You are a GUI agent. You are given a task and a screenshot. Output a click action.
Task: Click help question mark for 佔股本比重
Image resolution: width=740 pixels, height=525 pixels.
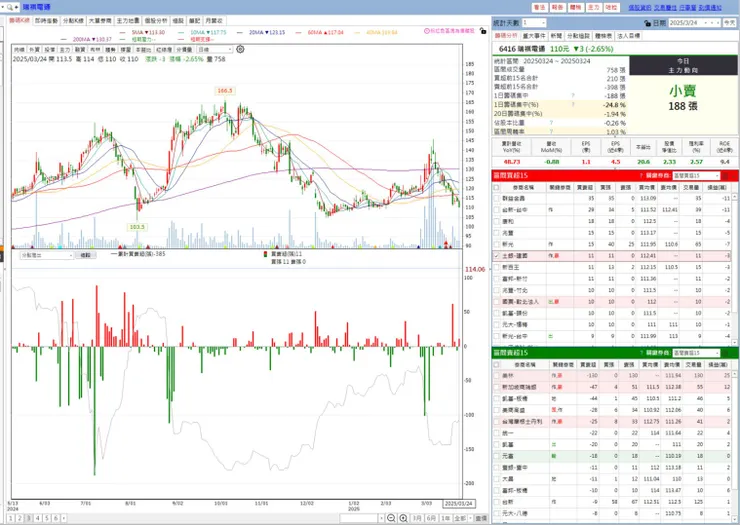tap(551, 123)
